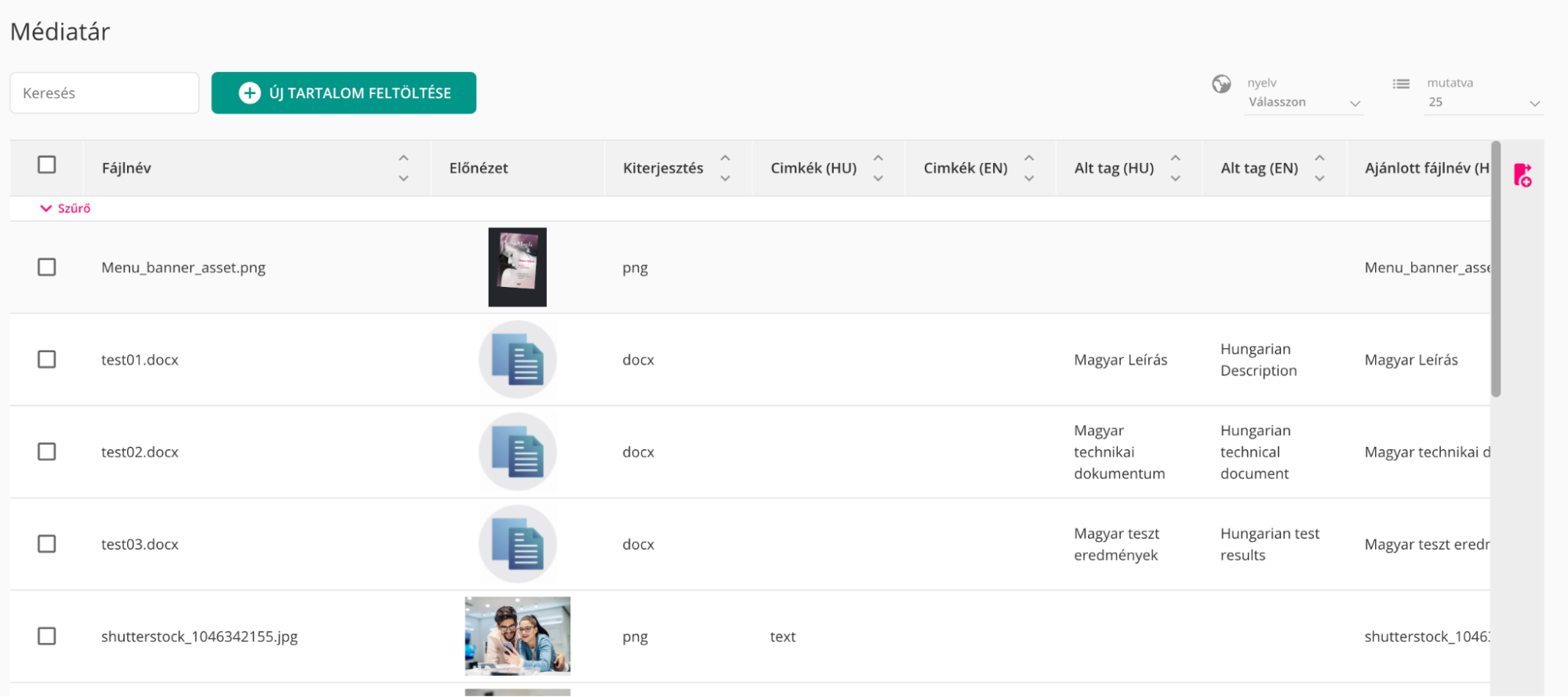This screenshot has height=697, width=1568.
Task: Open the nyelv Válasszon dropdown
Action: point(1304,103)
